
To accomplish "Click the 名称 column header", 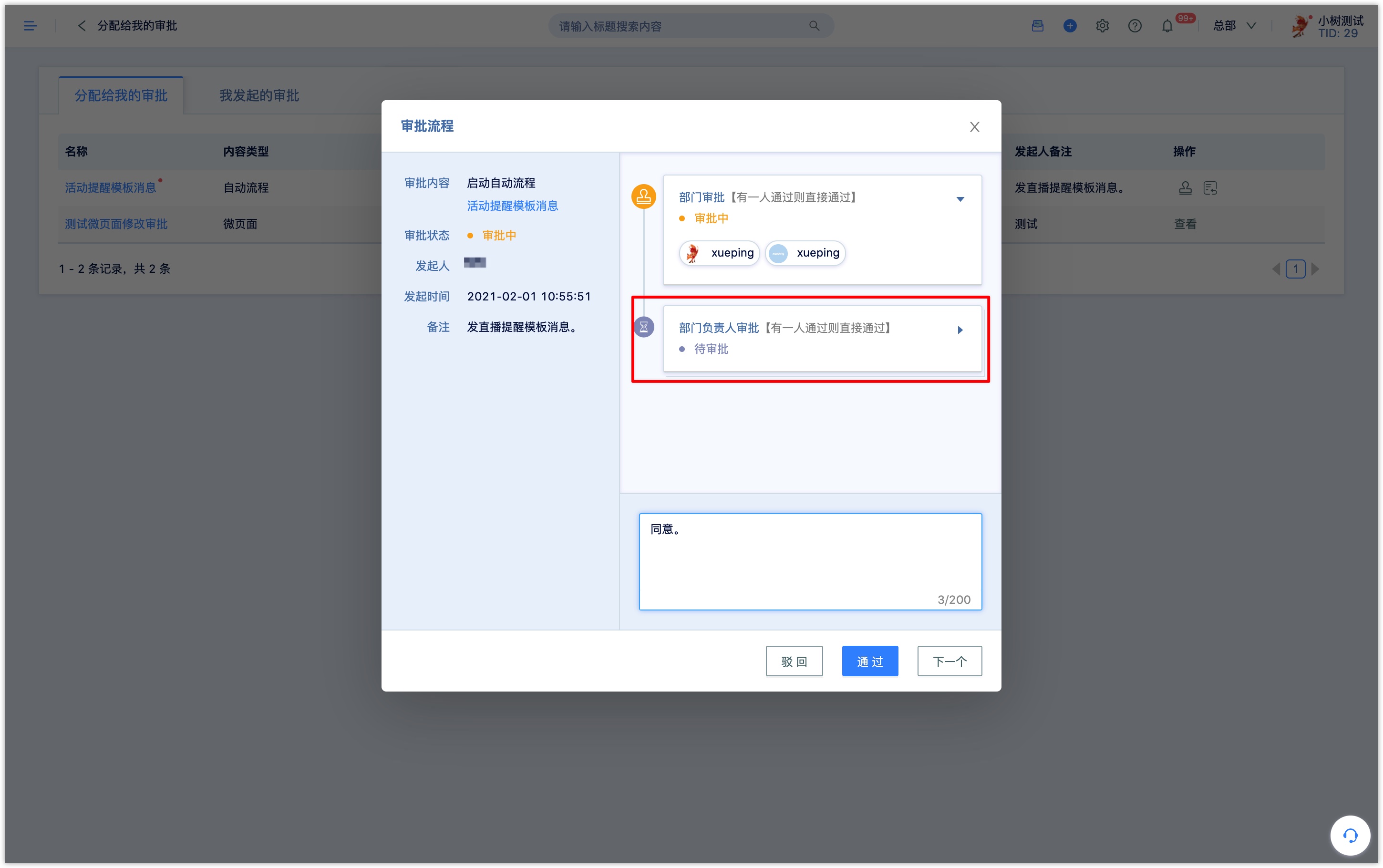I will coord(76,152).
